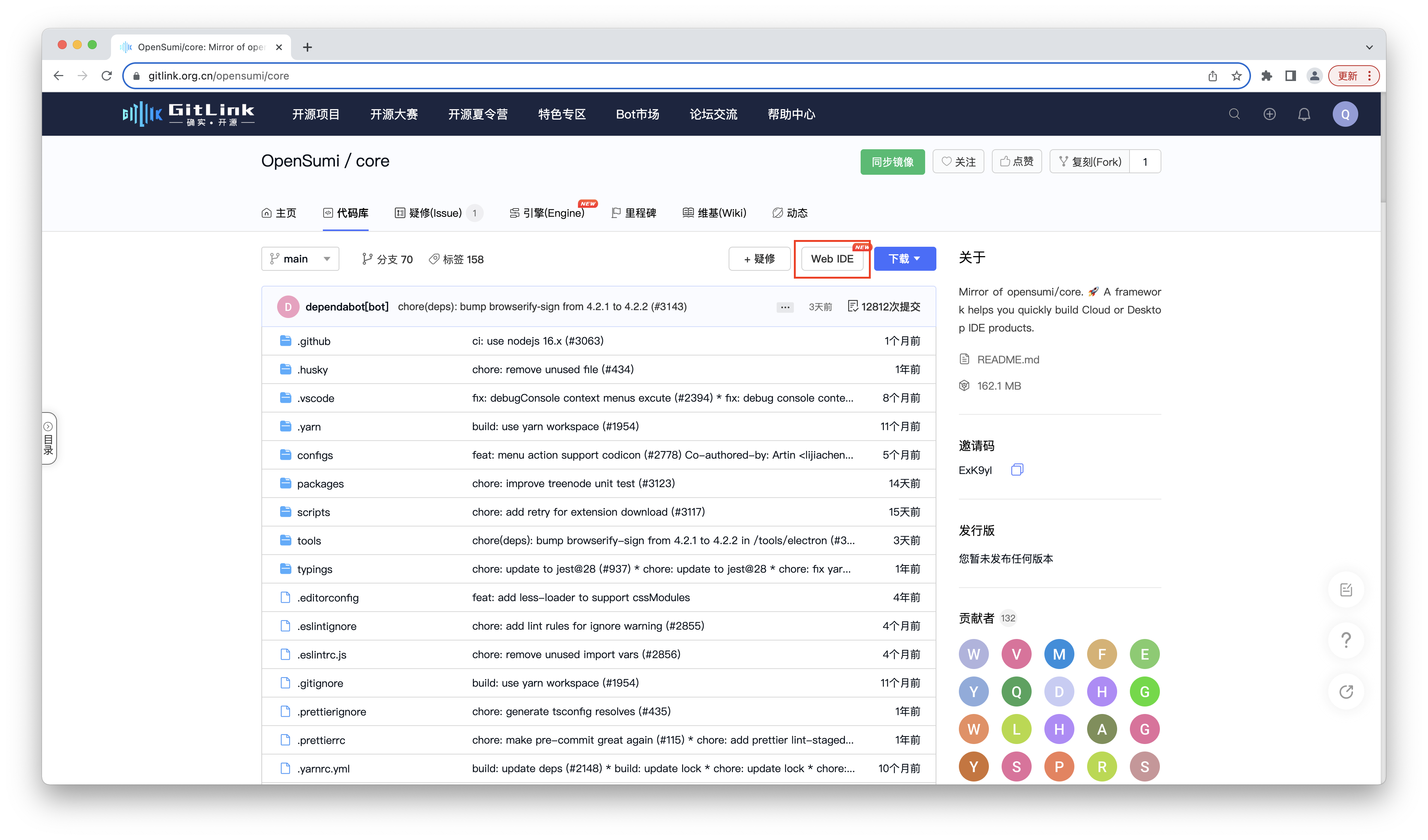Click the feedback pencil icon on the right edge
Image resolution: width=1428 pixels, height=840 pixels.
[x=1346, y=589]
